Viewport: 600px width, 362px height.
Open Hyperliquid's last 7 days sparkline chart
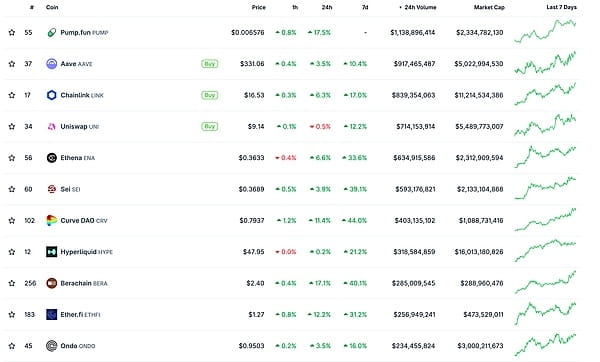[545, 251]
